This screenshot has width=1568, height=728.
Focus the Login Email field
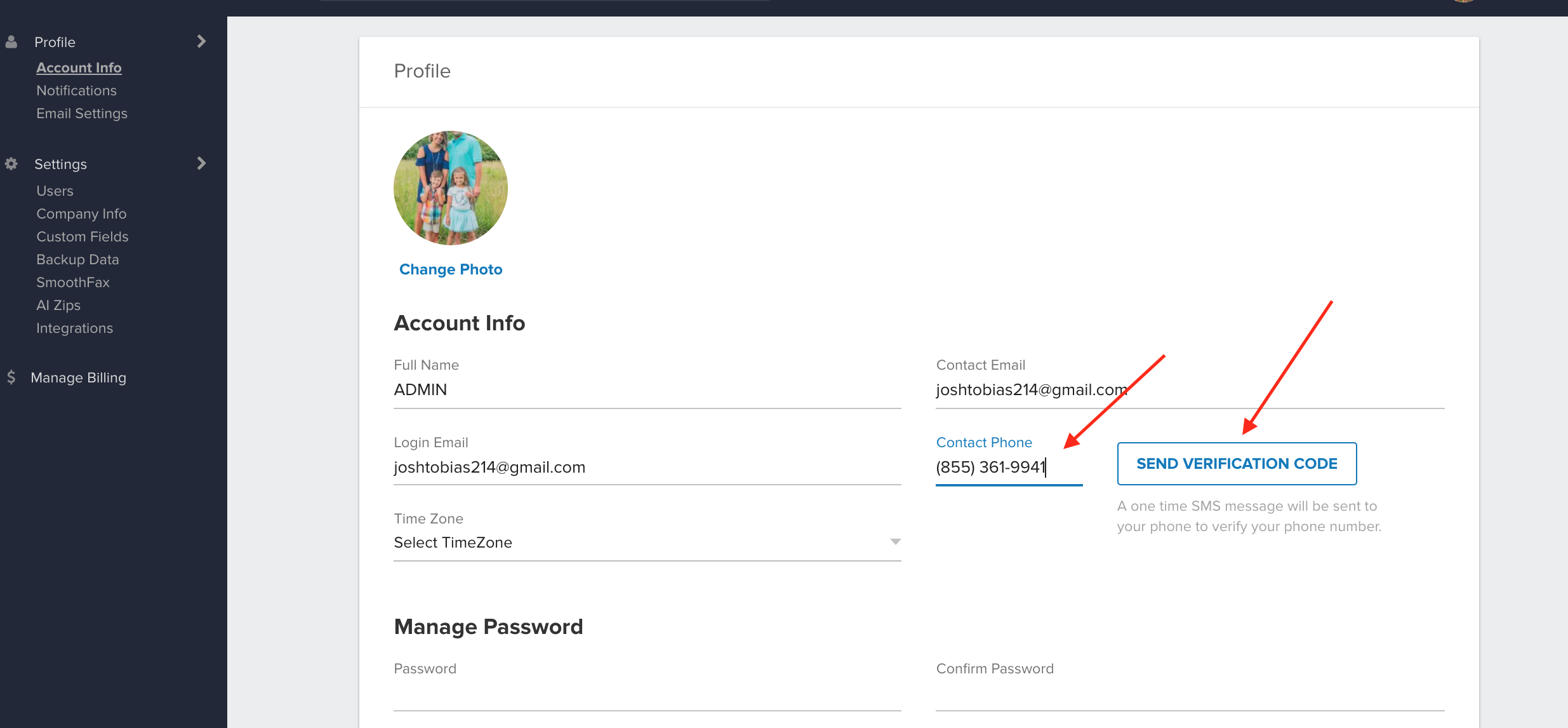coord(647,468)
